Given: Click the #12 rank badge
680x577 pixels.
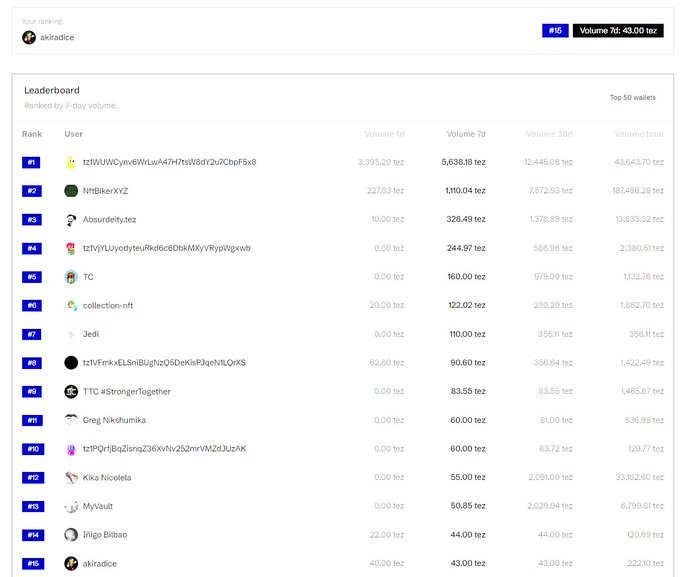Looking at the screenshot, I should [33, 478].
